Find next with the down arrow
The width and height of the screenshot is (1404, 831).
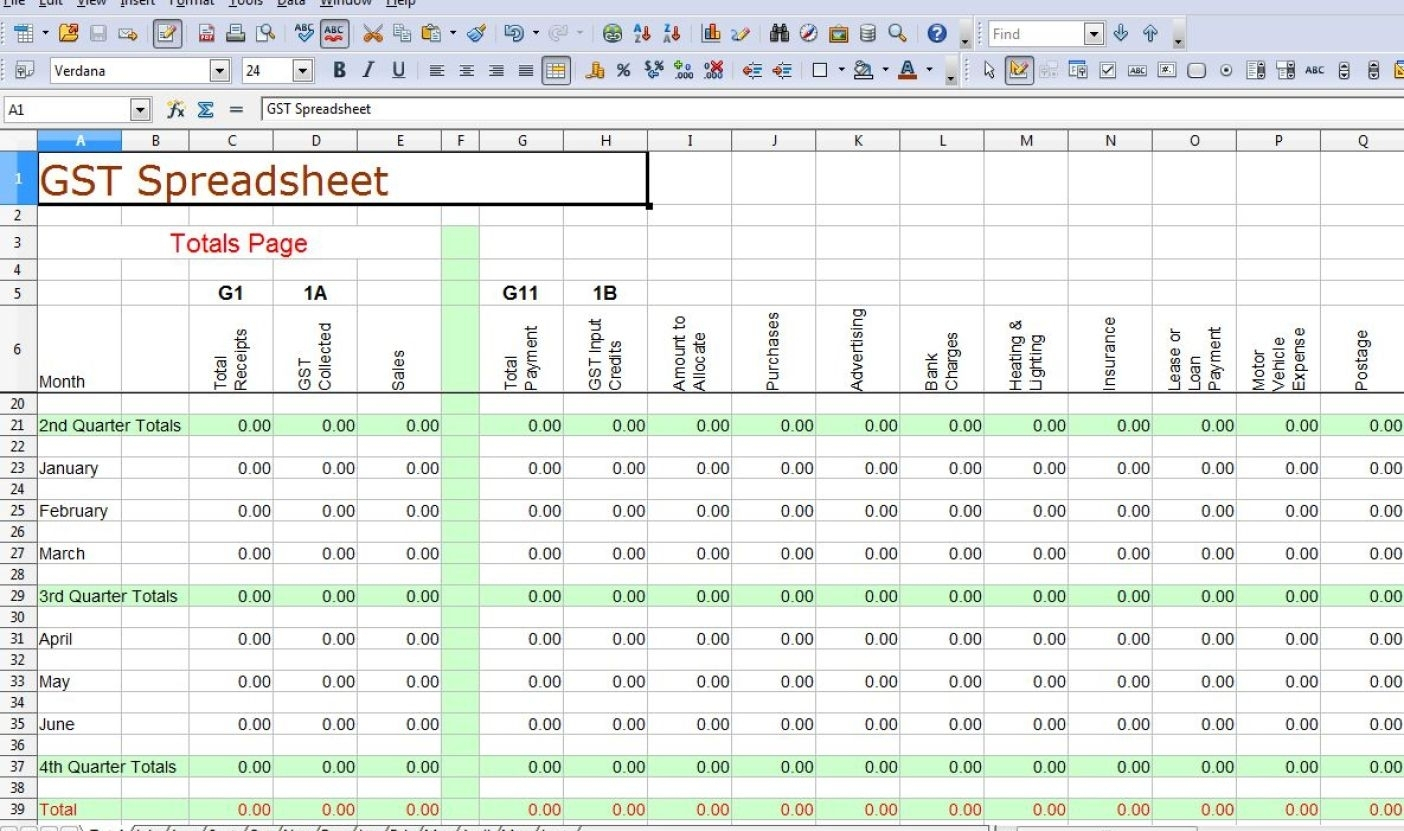(x=1121, y=34)
